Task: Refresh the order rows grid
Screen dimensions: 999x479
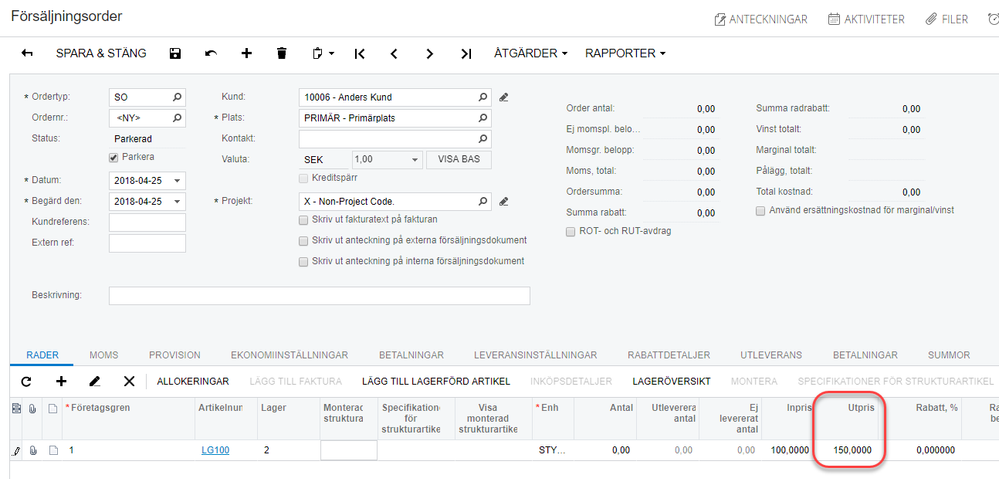Action: click(x=26, y=381)
